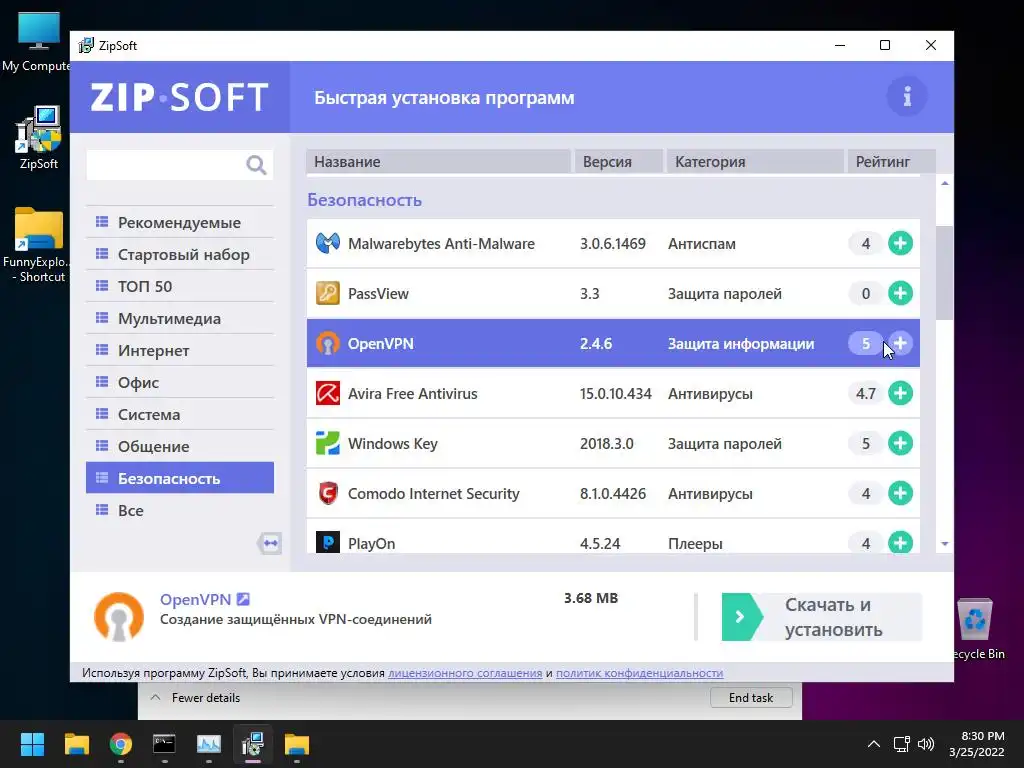Image resolution: width=1024 pixels, height=768 pixels.
Task: Open the terminal taskbar icon
Action: coord(164,744)
